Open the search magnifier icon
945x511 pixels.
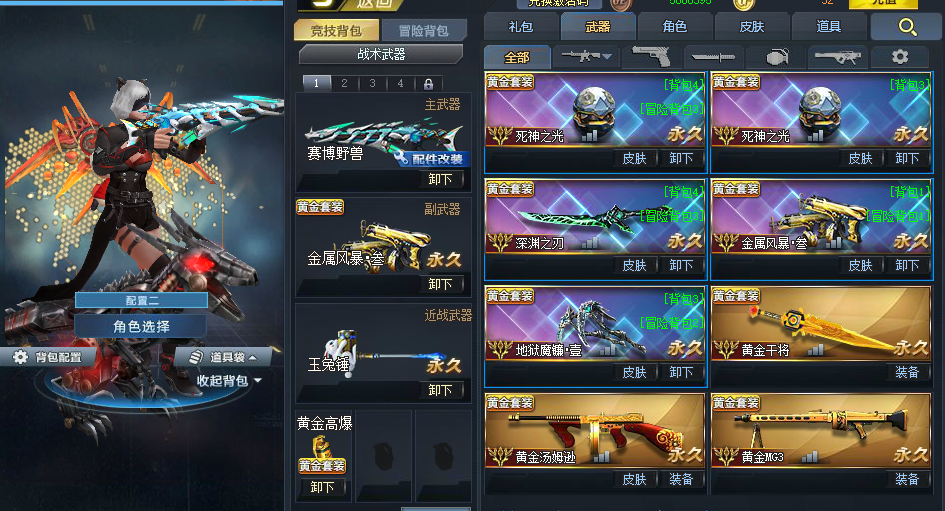click(907, 27)
